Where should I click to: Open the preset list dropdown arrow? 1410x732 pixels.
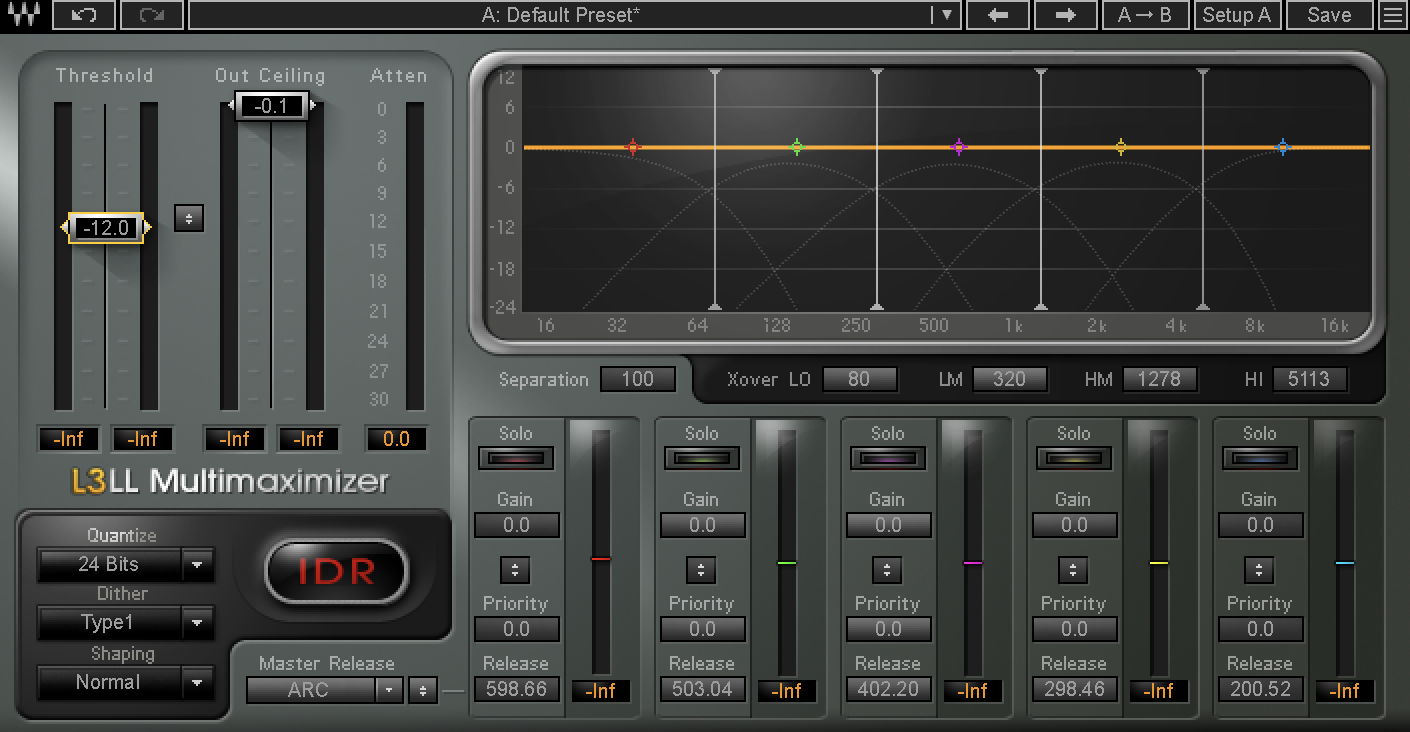pyautogui.click(x=946, y=15)
